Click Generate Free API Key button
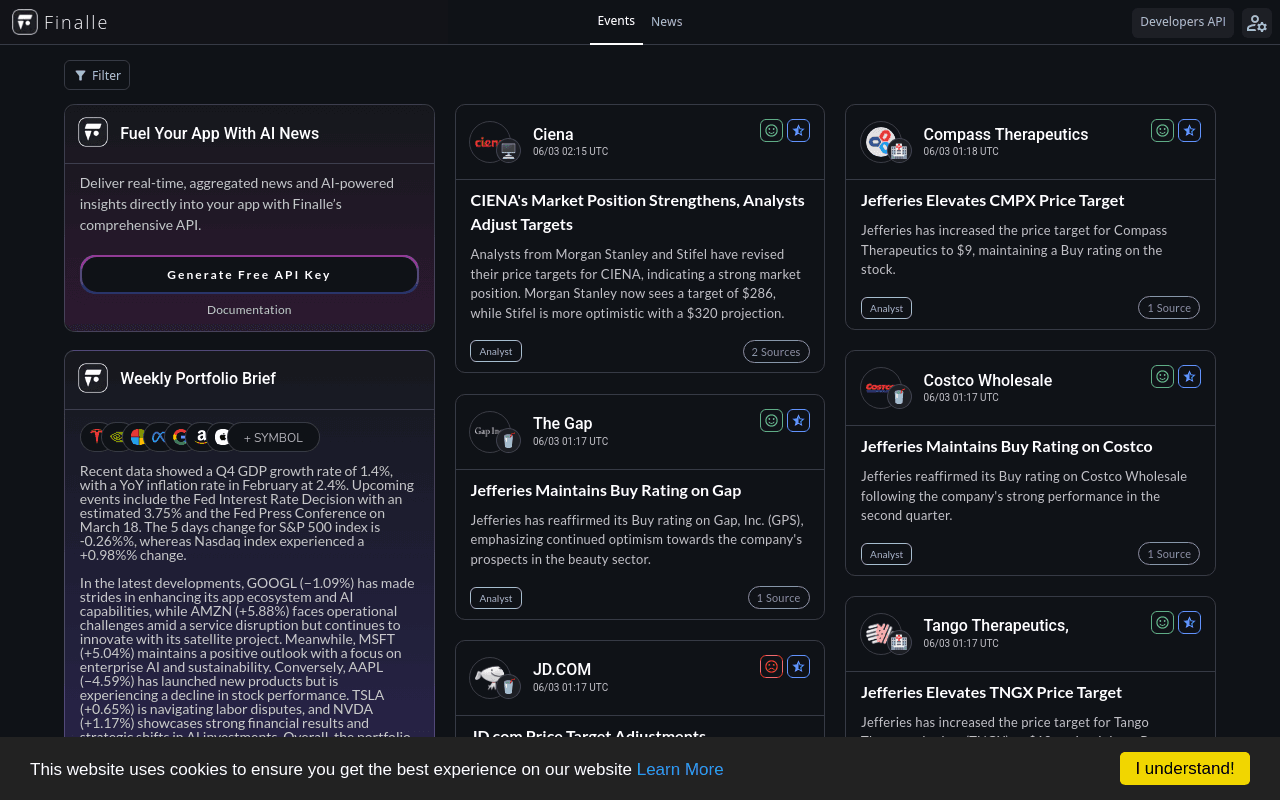 click(x=249, y=274)
